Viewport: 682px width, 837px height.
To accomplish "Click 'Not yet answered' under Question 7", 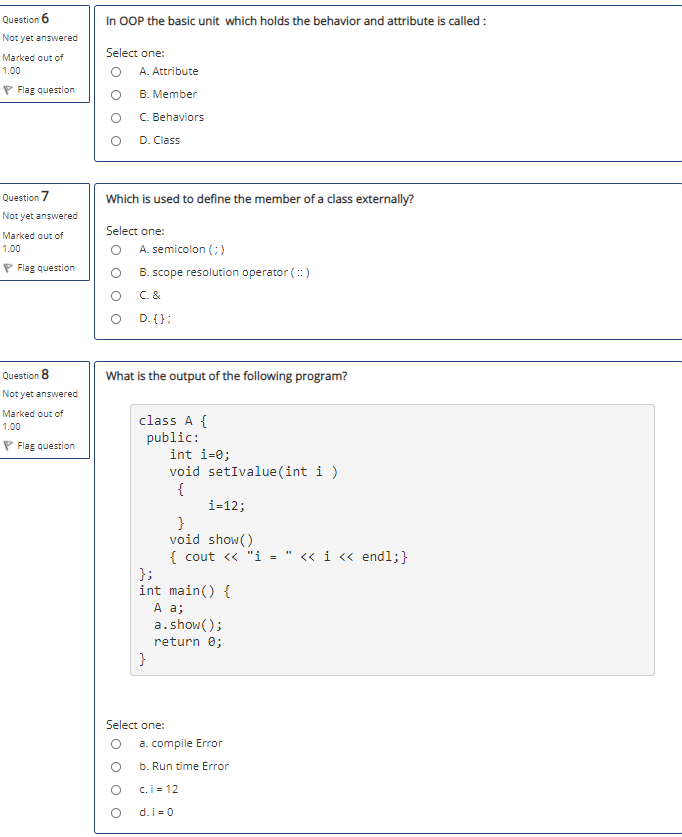I will tap(40, 216).
